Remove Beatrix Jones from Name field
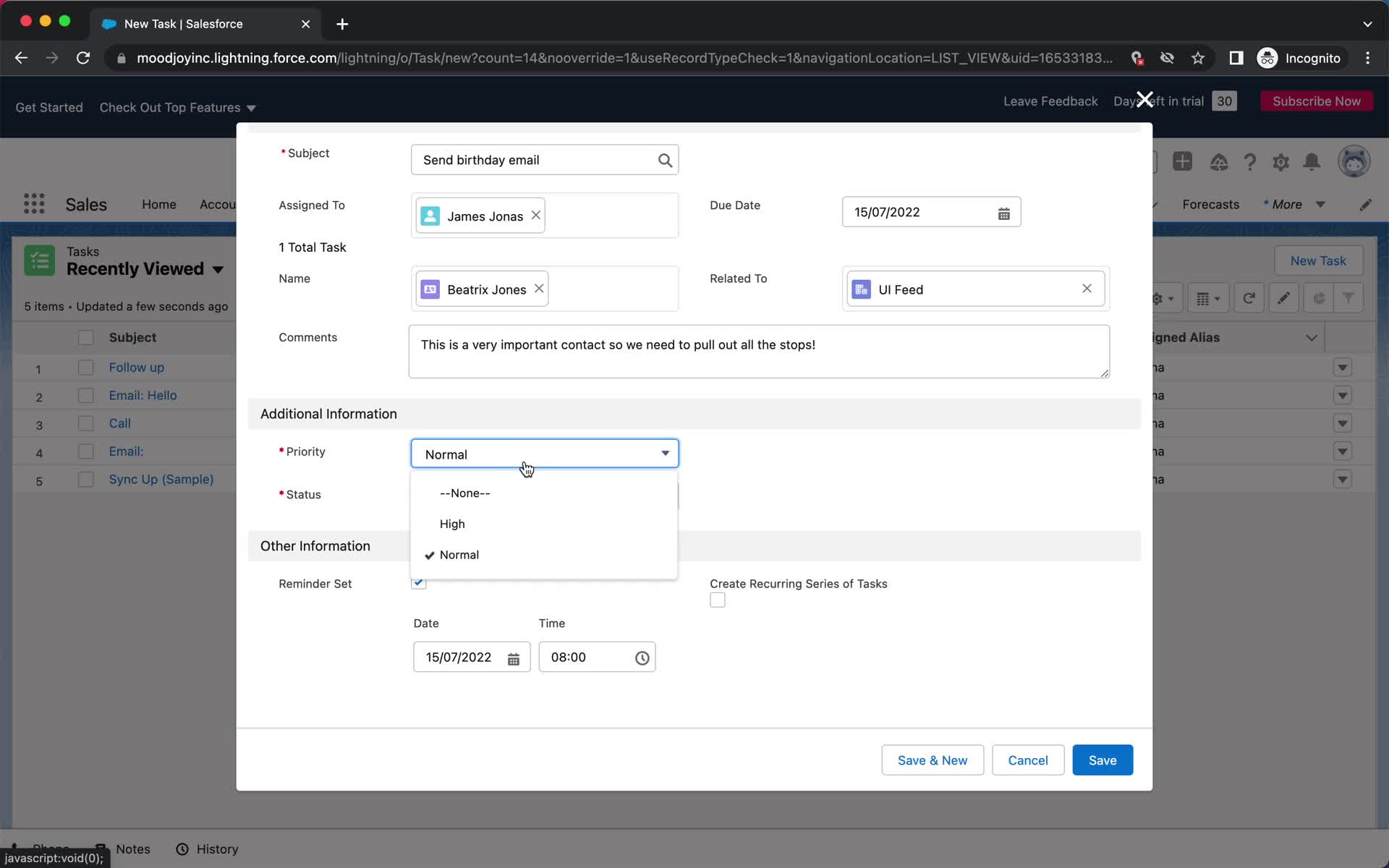This screenshot has width=1389, height=868. 539,289
